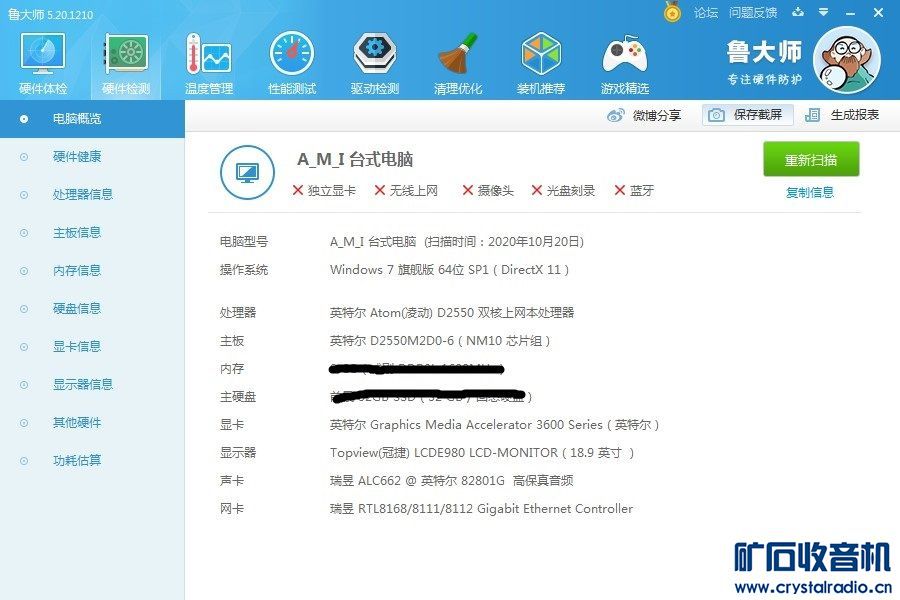
Task: Click 独立显卡 unavailable feature indicator
Action: [x=324, y=191]
